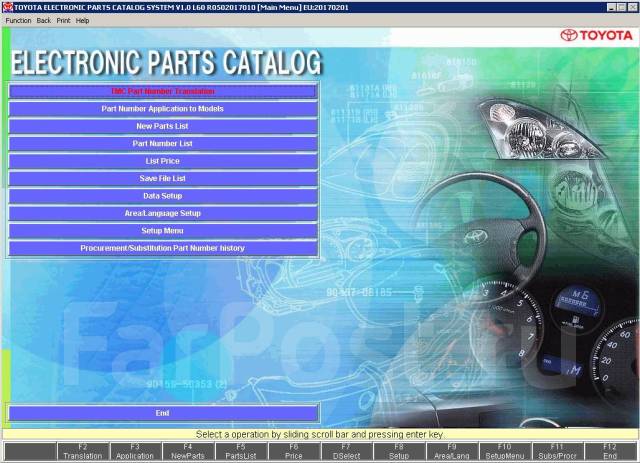This screenshot has width=640, height=463.
Task: Select TMC Part Number Translation
Action: [x=162, y=91]
